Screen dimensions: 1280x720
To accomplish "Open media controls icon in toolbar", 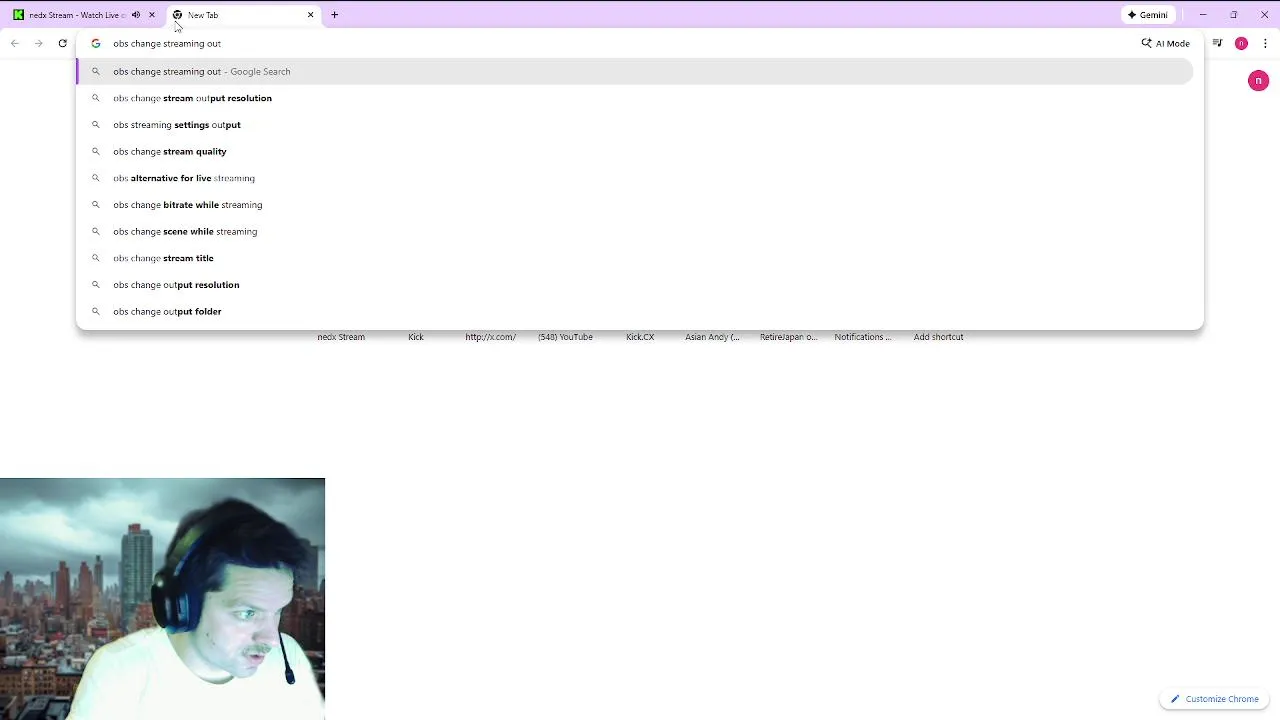I will [1217, 43].
